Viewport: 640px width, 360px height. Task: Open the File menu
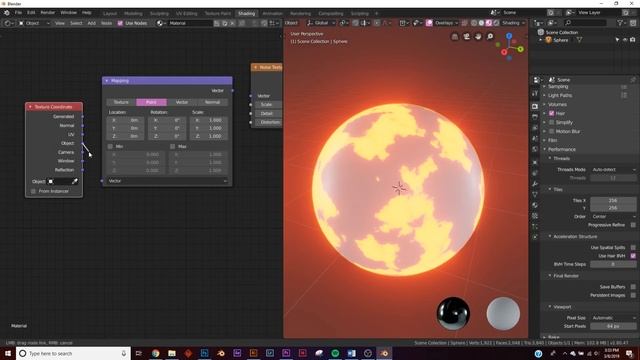(18, 13)
